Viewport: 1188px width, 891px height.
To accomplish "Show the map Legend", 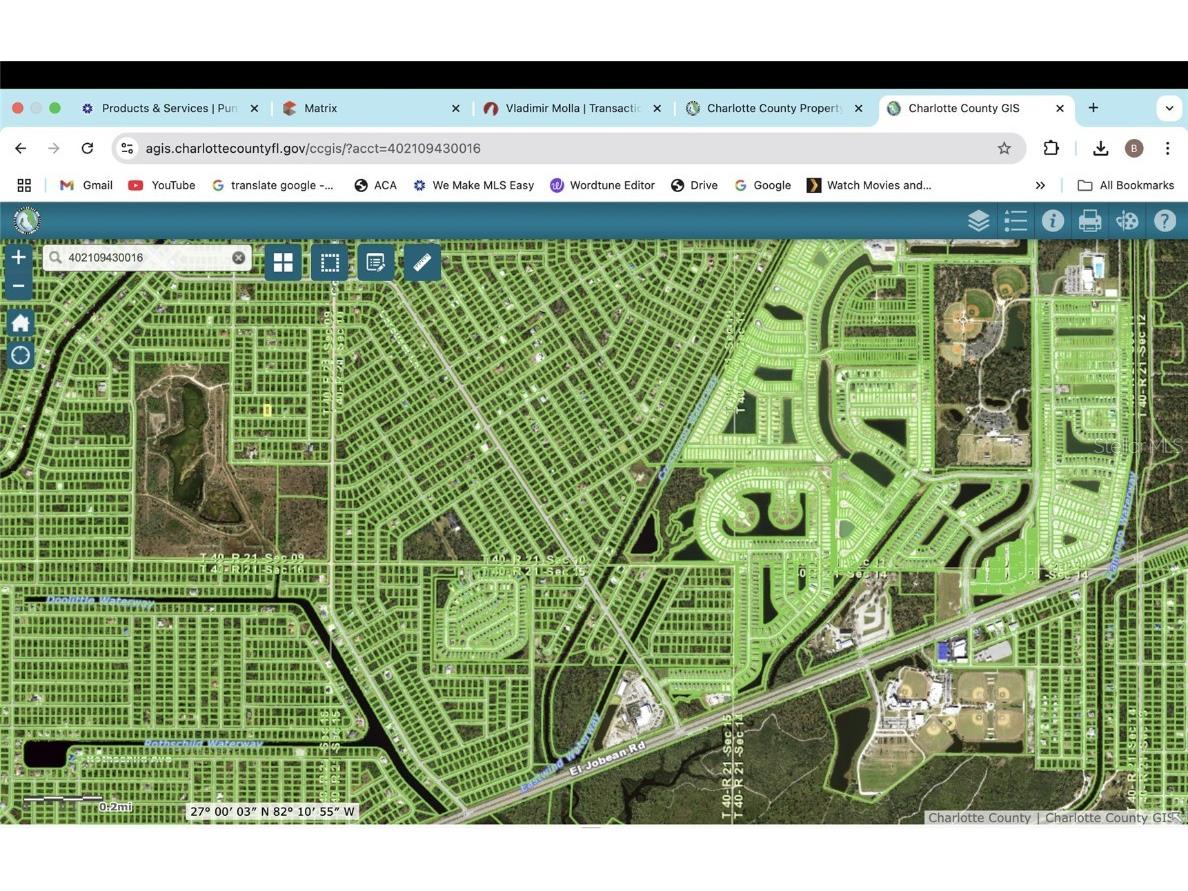I will click(x=1015, y=221).
